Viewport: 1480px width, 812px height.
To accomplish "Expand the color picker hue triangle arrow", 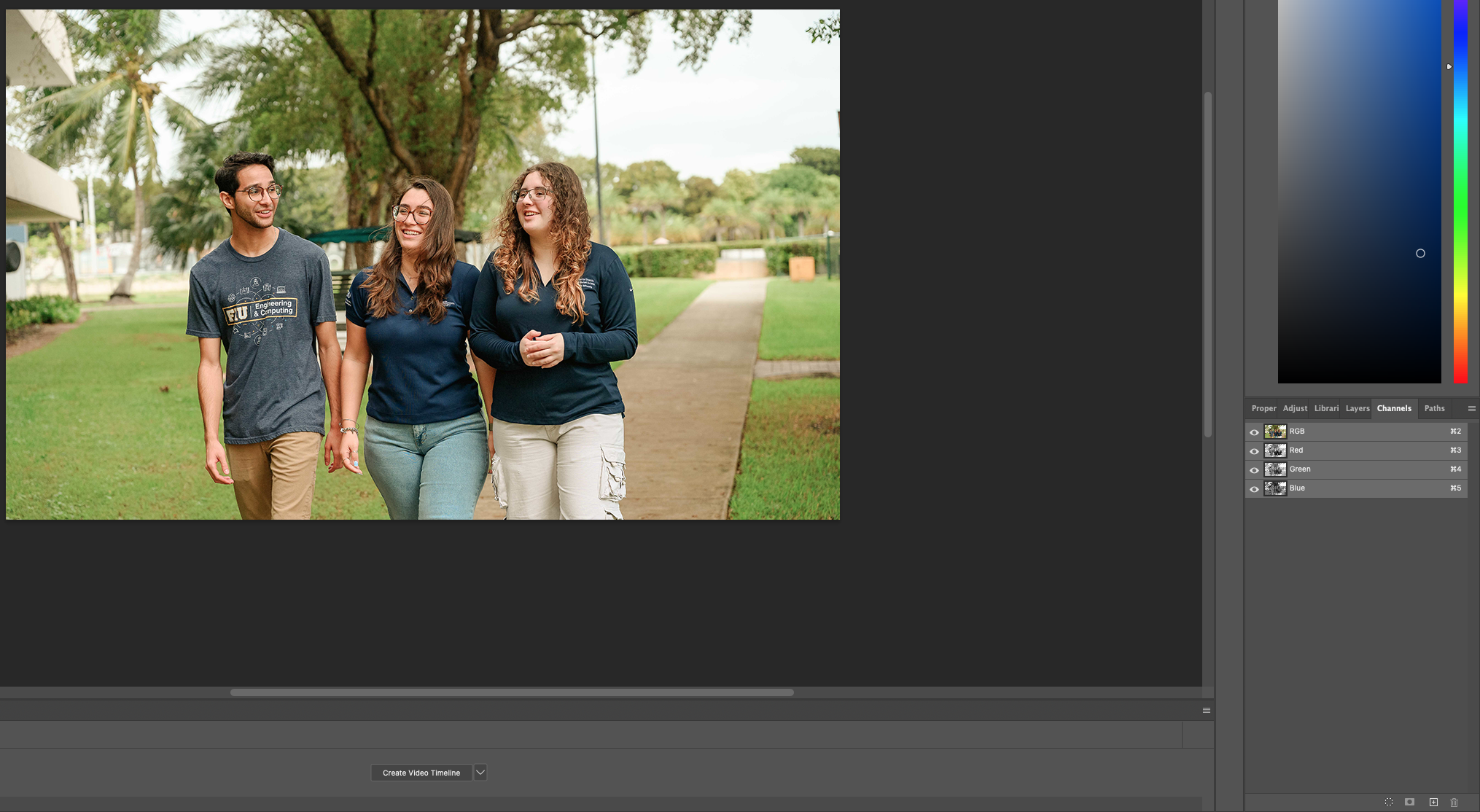I will tap(1449, 66).
